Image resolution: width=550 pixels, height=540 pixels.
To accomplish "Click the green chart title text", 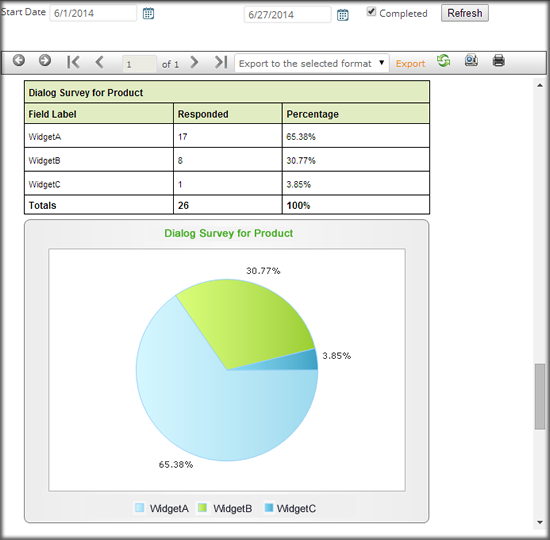I will (228, 233).
